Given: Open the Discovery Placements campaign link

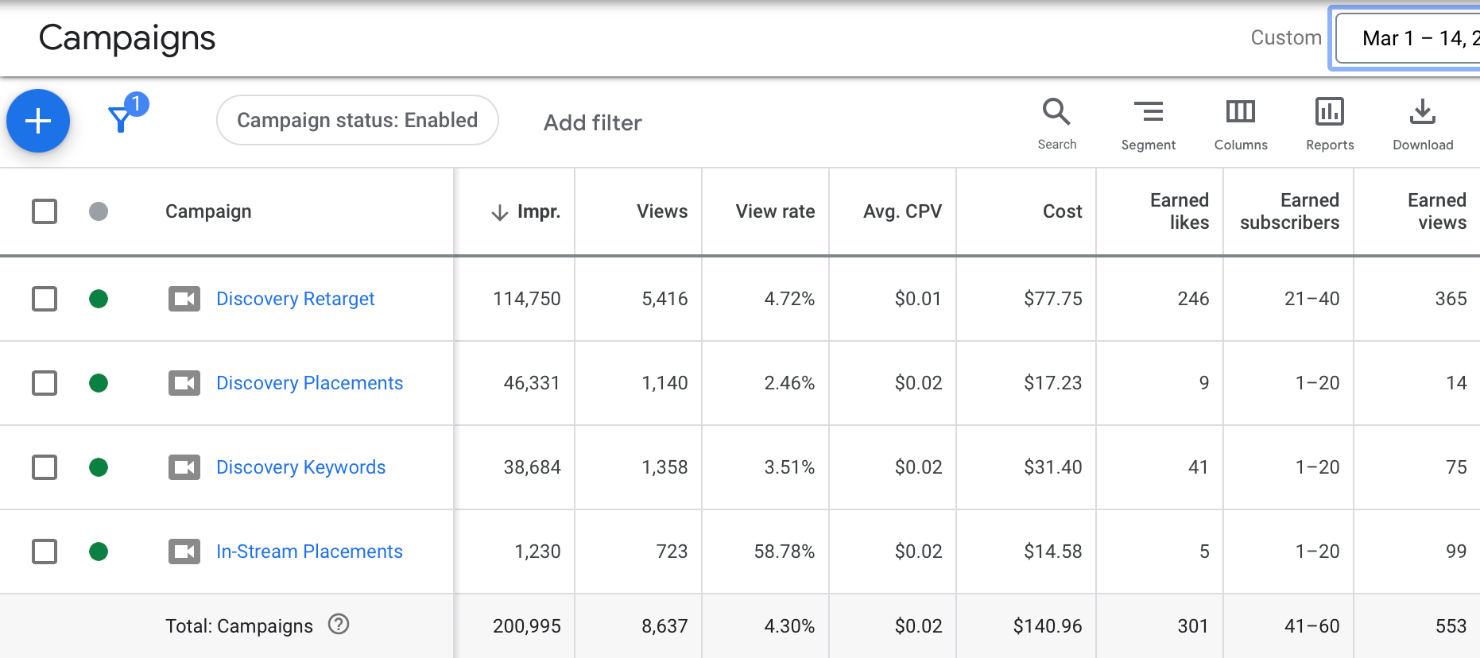Looking at the screenshot, I should pyautogui.click(x=309, y=383).
